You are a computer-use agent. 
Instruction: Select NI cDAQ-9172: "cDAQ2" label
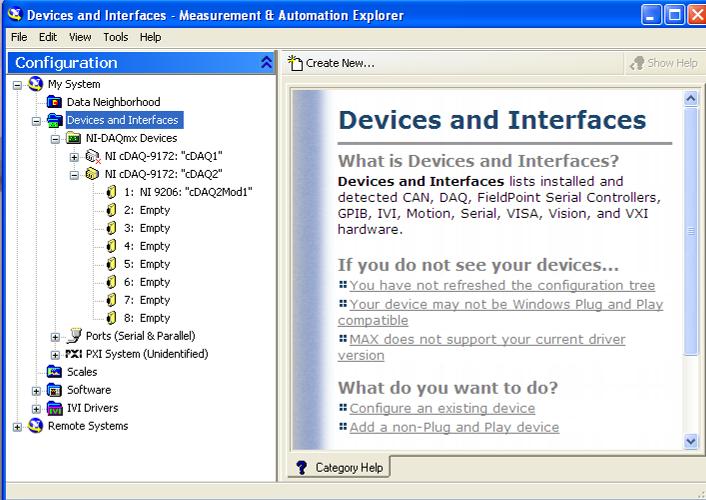(163, 174)
